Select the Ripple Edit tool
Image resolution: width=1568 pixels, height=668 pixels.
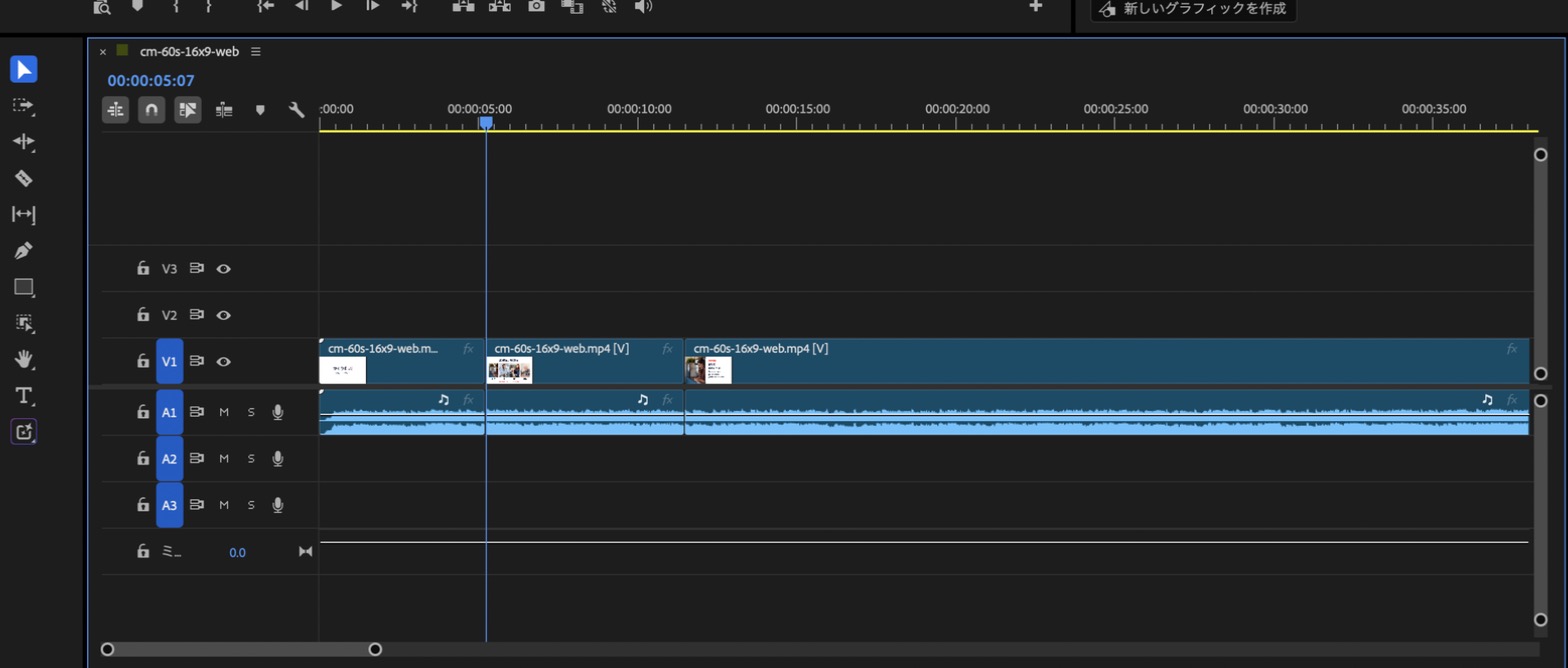(23, 142)
